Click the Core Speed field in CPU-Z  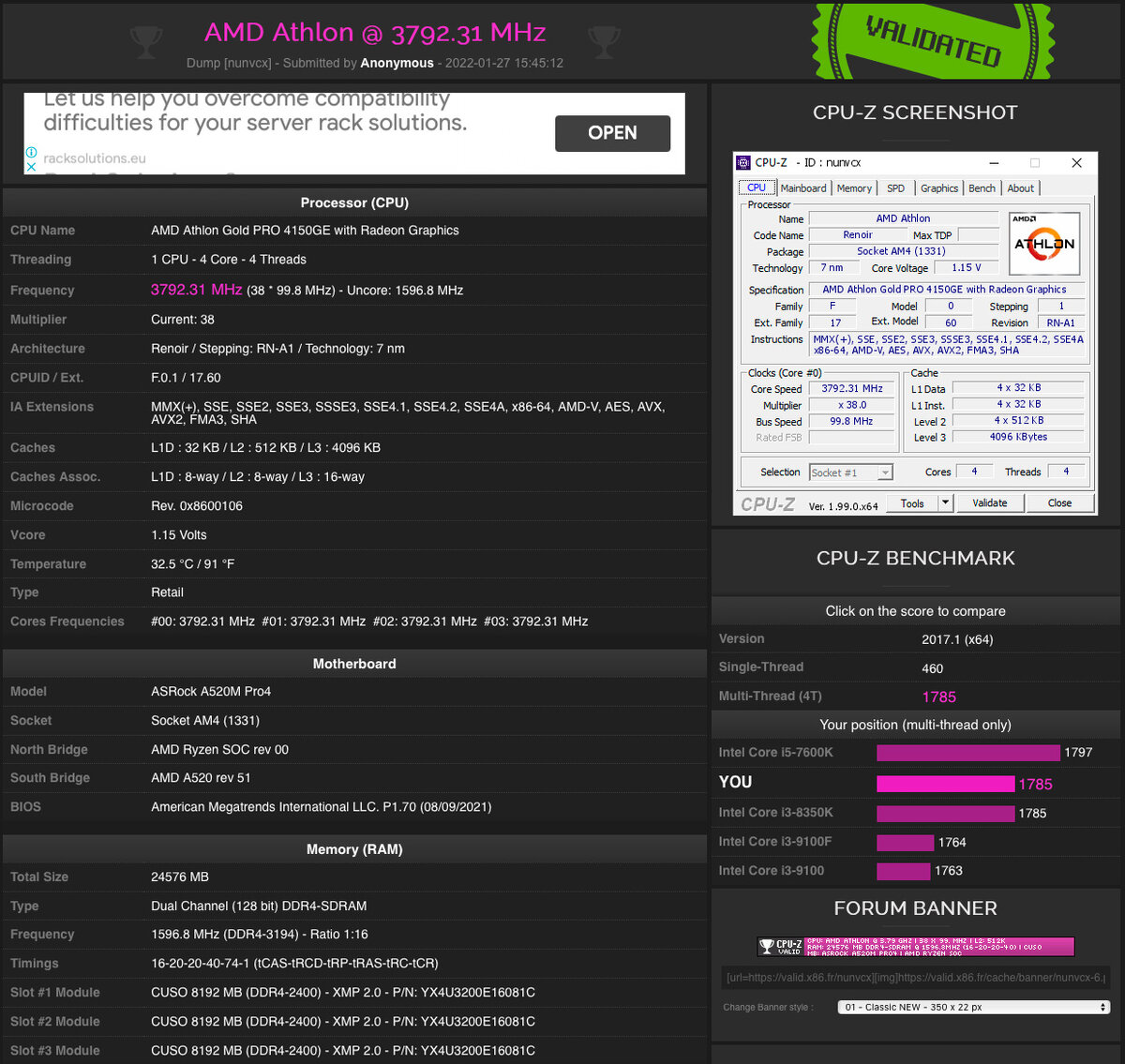(852, 388)
